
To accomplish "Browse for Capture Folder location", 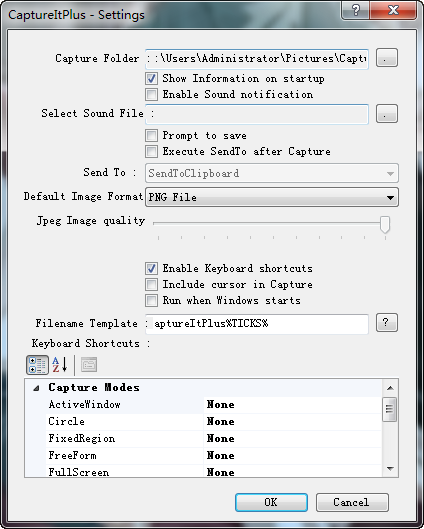I will click(x=387, y=58).
